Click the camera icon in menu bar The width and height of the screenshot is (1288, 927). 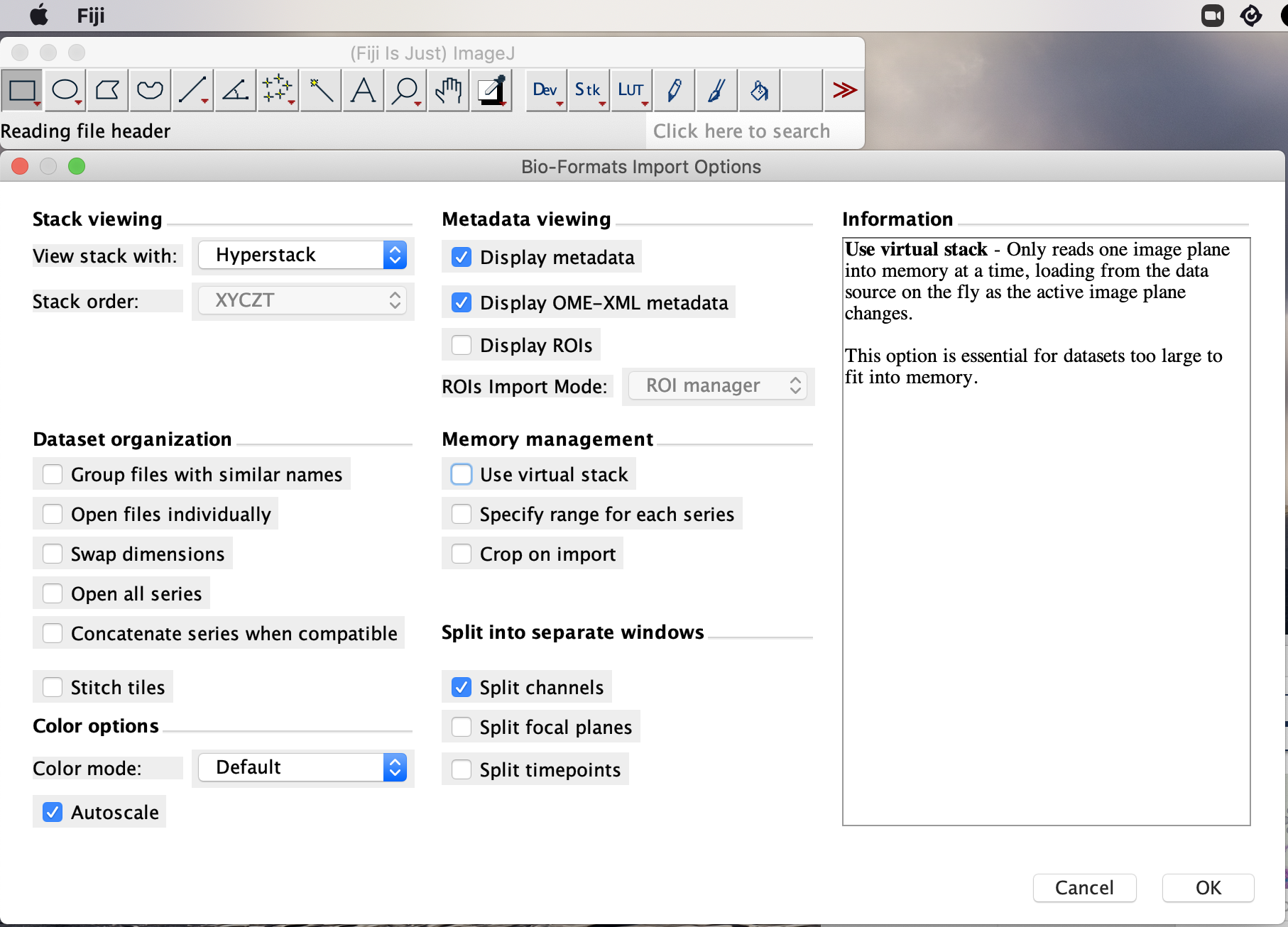[1213, 15]
